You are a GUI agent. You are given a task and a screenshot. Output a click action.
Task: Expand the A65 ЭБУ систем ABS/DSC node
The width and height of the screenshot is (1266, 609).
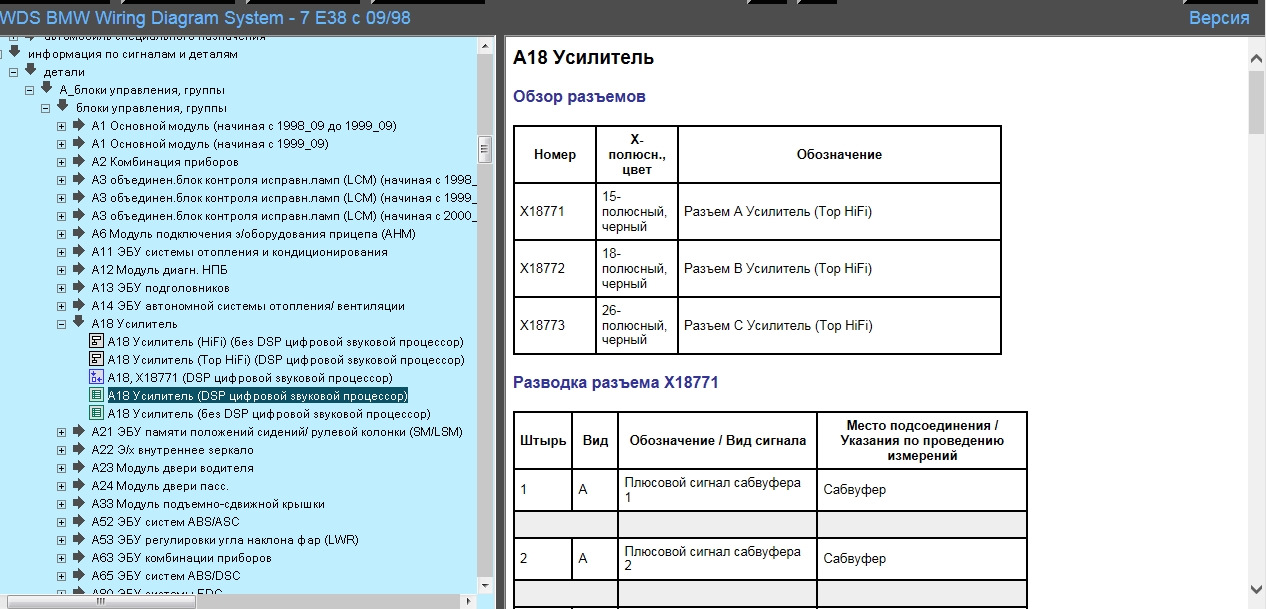pyautogui.click(x=62, y=576)
